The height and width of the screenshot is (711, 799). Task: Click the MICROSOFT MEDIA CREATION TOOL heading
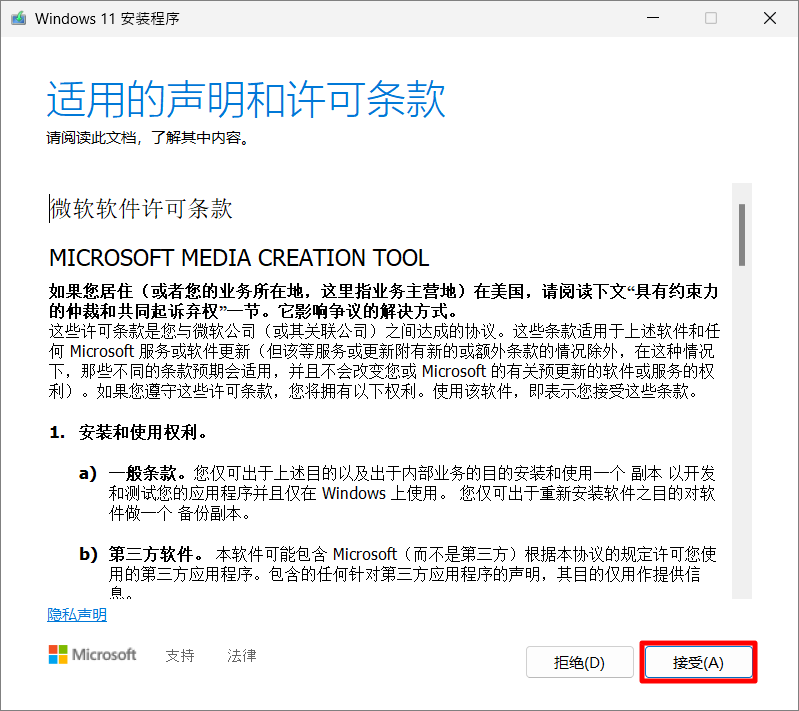point(239,257)
